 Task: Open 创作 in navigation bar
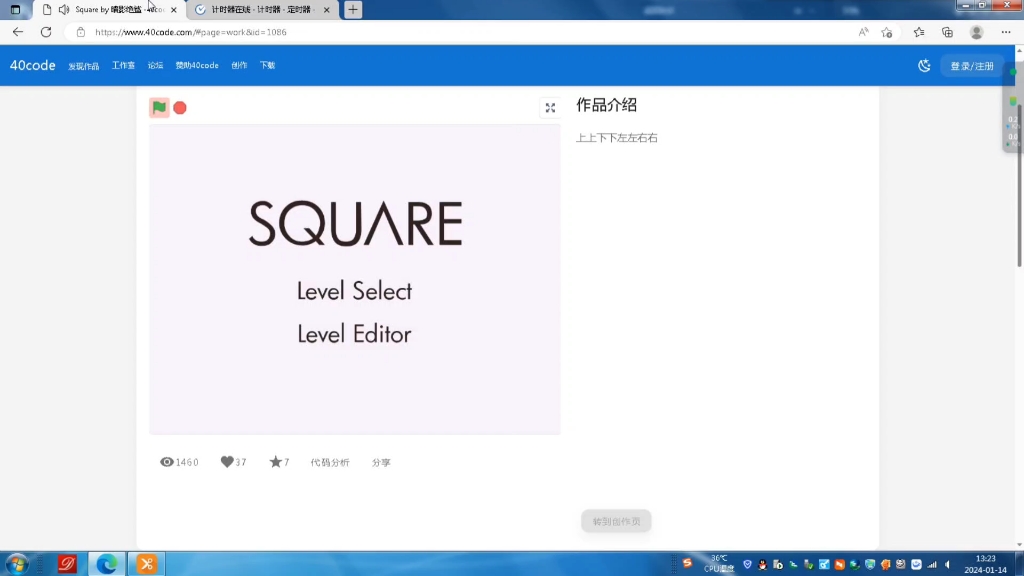[x=239, y=65]
